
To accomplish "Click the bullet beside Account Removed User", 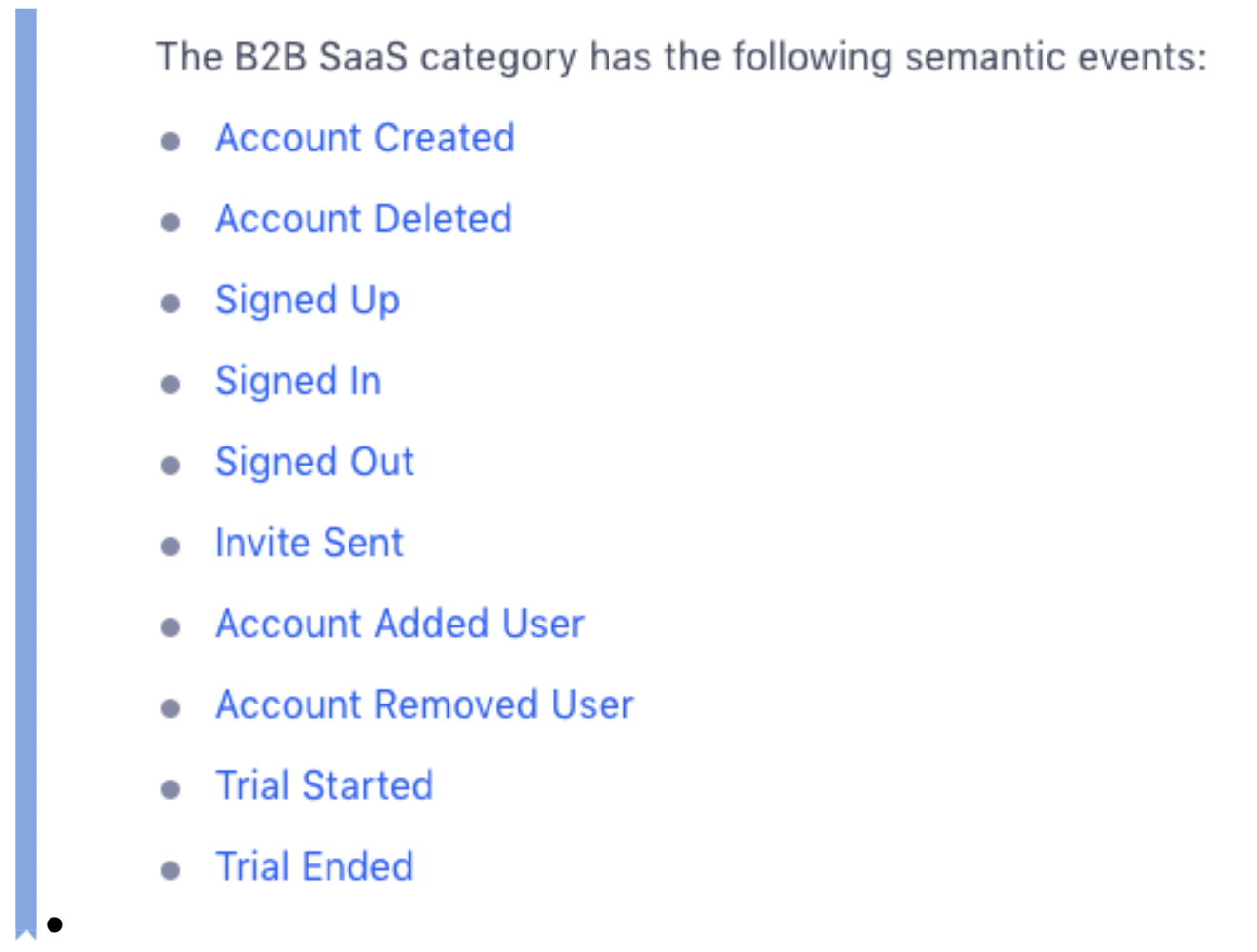I will click(170, 708).
